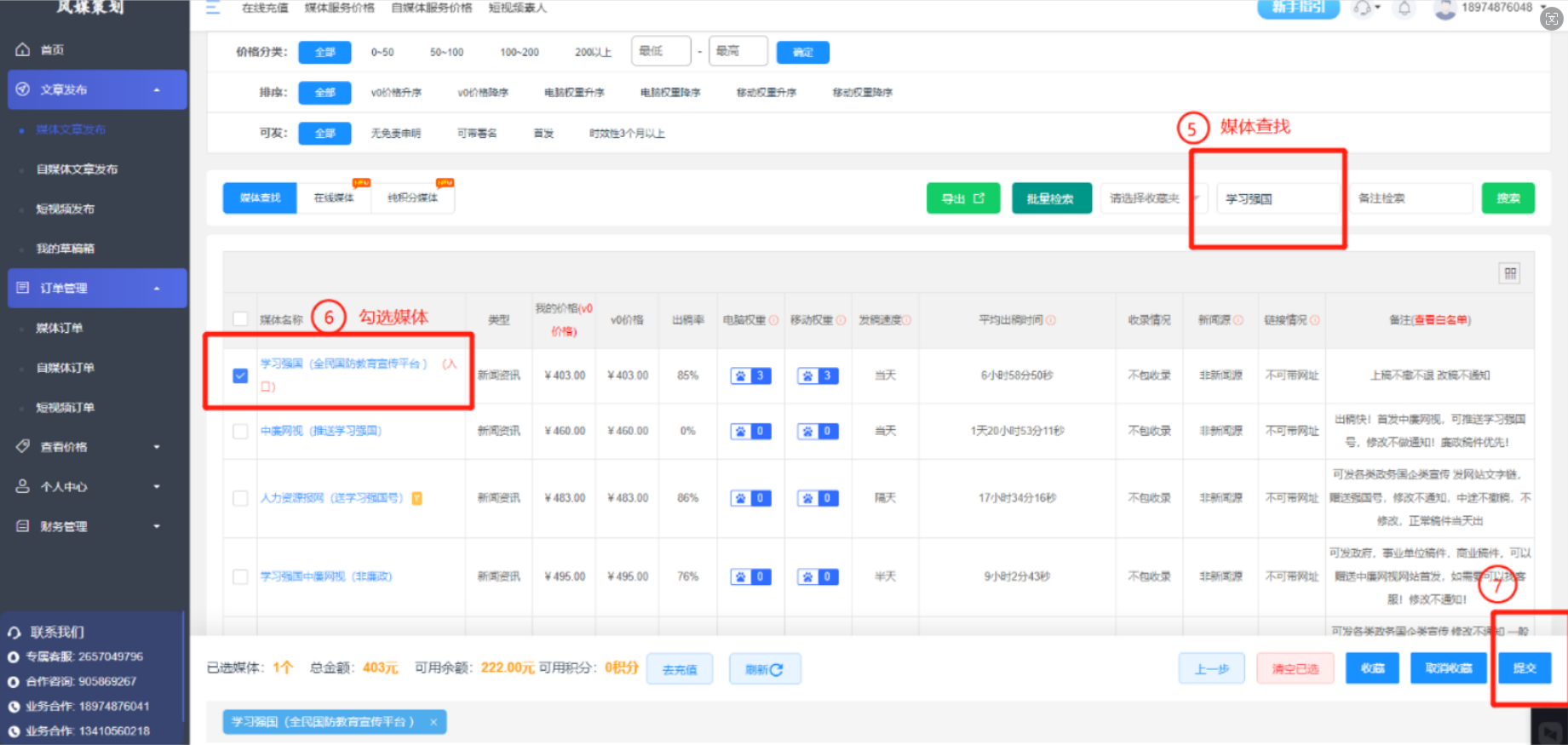Click 电脑权重 badge in 中廉网视 row
The height and width of the screenshot is (745, 1568).
tap(750, 432)
